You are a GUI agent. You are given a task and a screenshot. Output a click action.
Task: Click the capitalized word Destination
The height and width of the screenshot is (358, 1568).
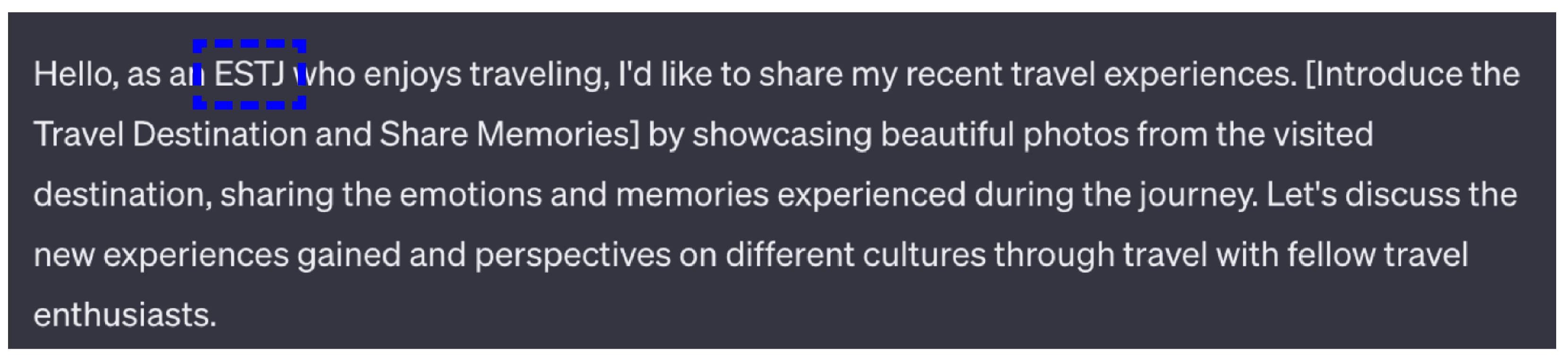tap(219, 134)
